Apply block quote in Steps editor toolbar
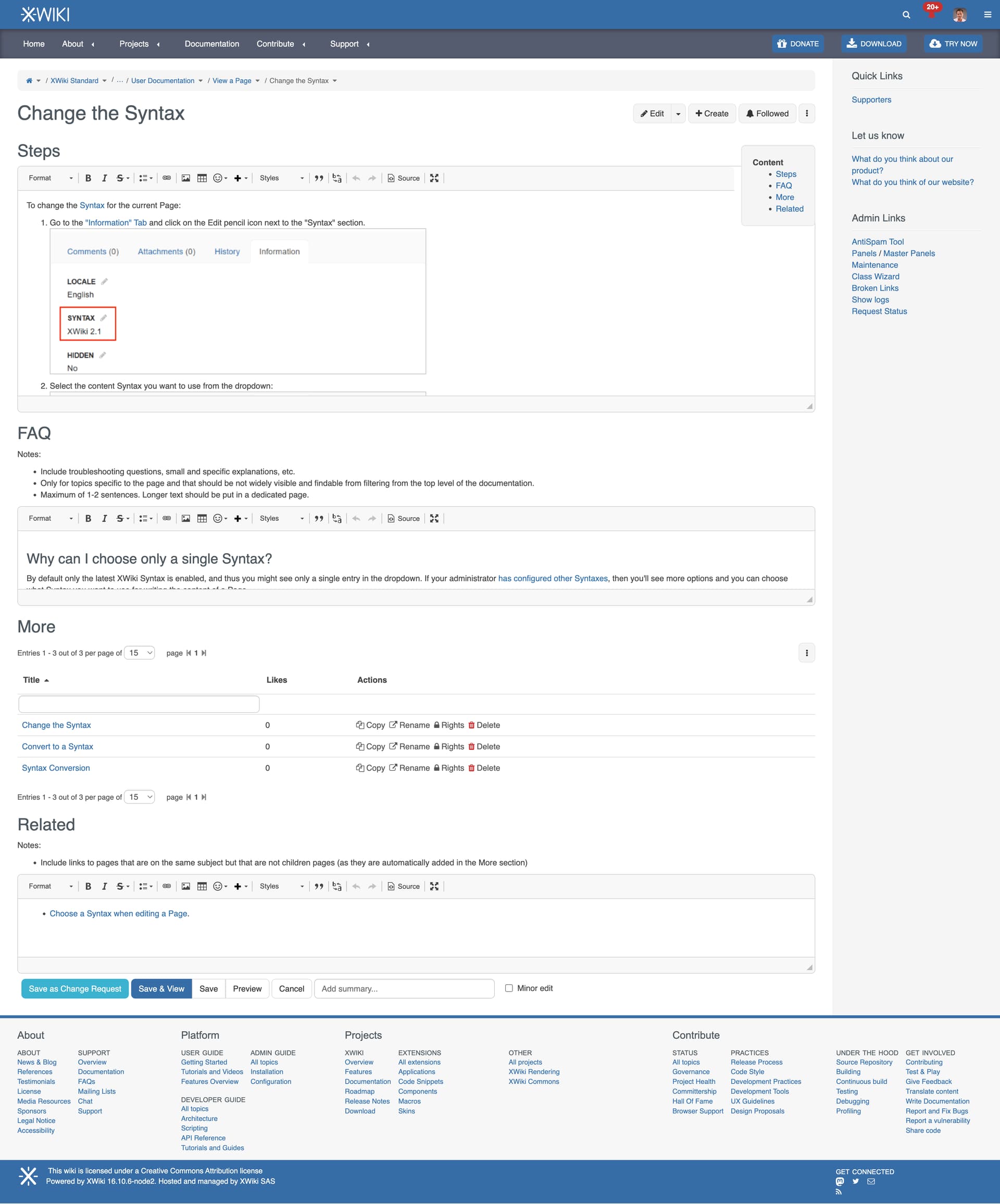 [x=319, y=178]
